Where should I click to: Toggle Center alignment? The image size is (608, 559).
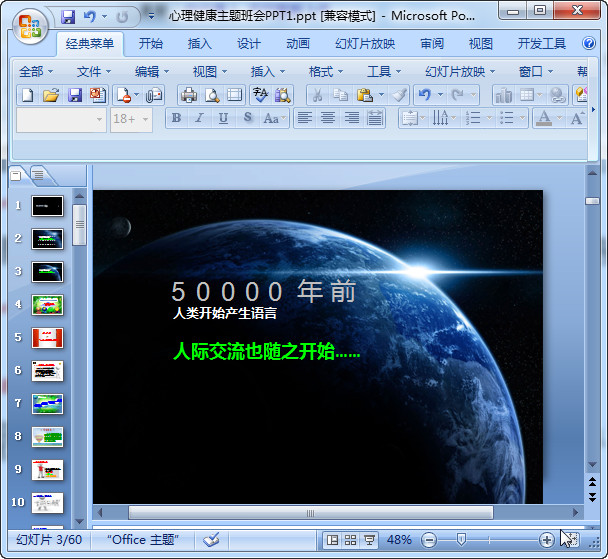click(x=328, y=118)
